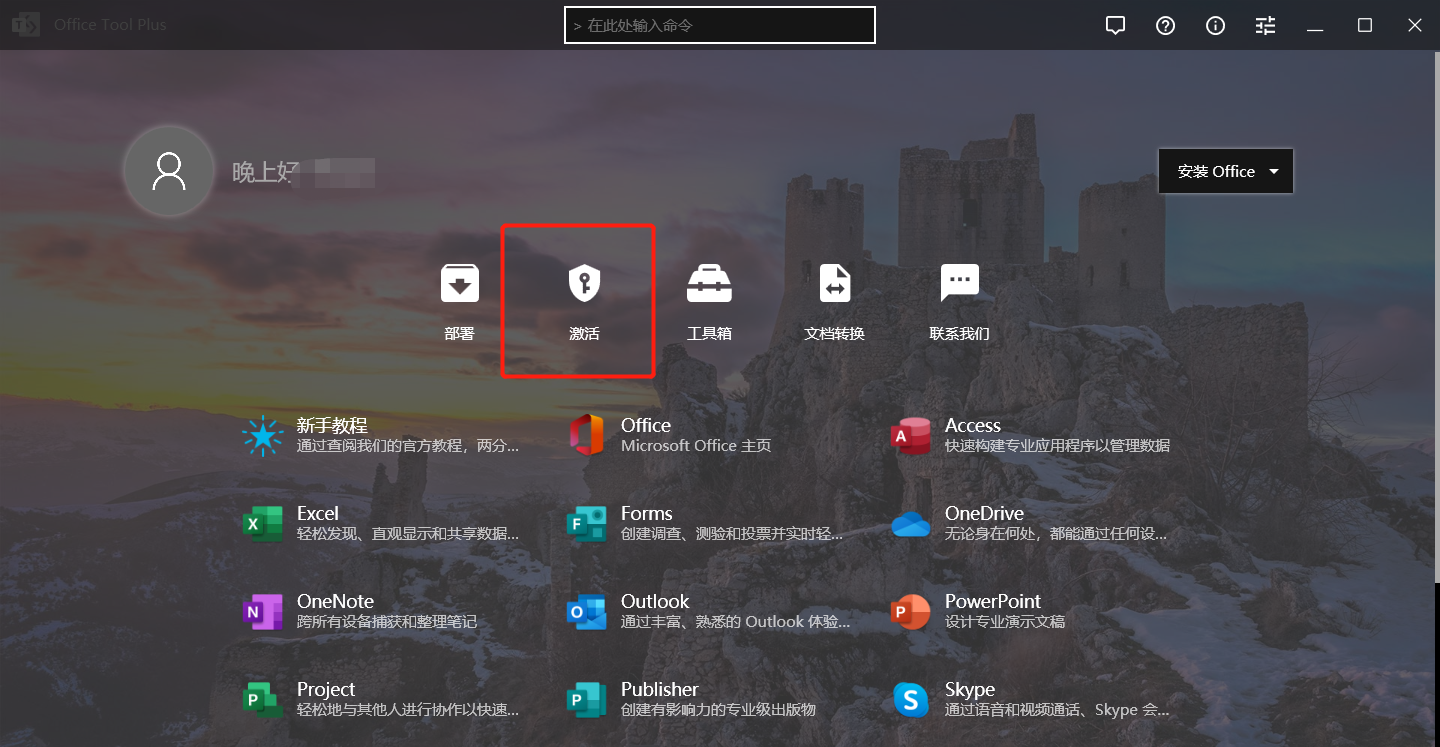Launch the Publisher icon
This screenshot has height=747, width=1440.
(587, 700)
